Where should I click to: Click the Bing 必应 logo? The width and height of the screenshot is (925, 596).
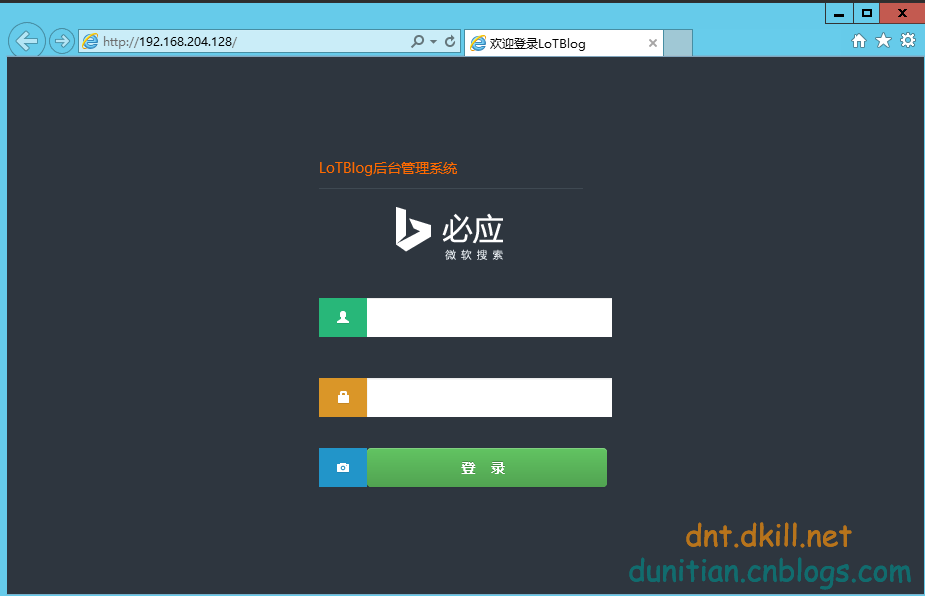[x=450, y=233]
